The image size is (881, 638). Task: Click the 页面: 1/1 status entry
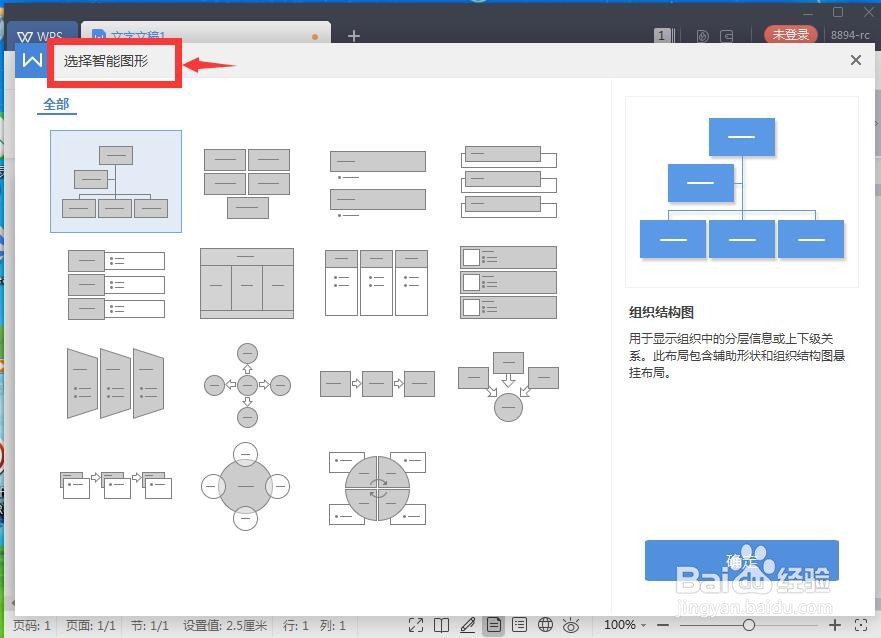coord(90,625)
